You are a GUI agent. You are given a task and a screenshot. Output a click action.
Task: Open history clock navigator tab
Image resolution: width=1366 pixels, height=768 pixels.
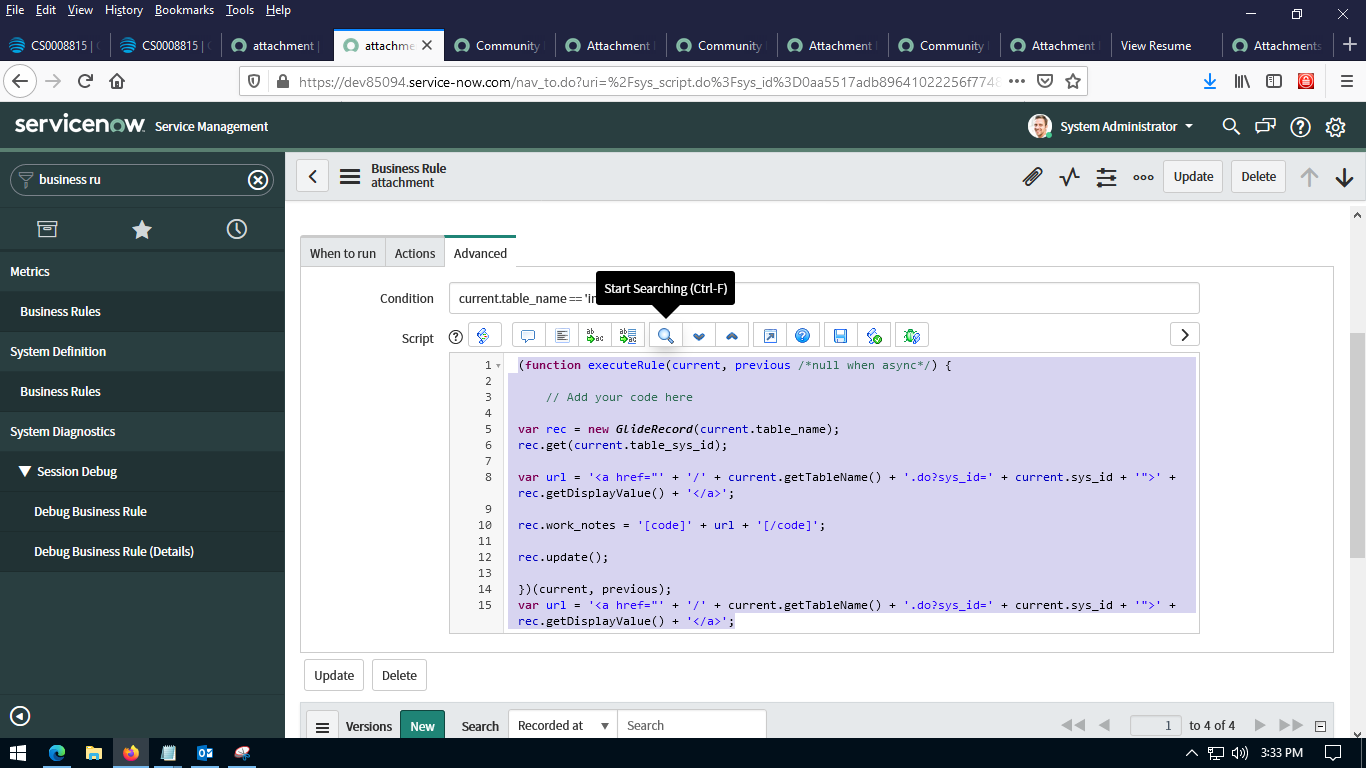[237, 229]
